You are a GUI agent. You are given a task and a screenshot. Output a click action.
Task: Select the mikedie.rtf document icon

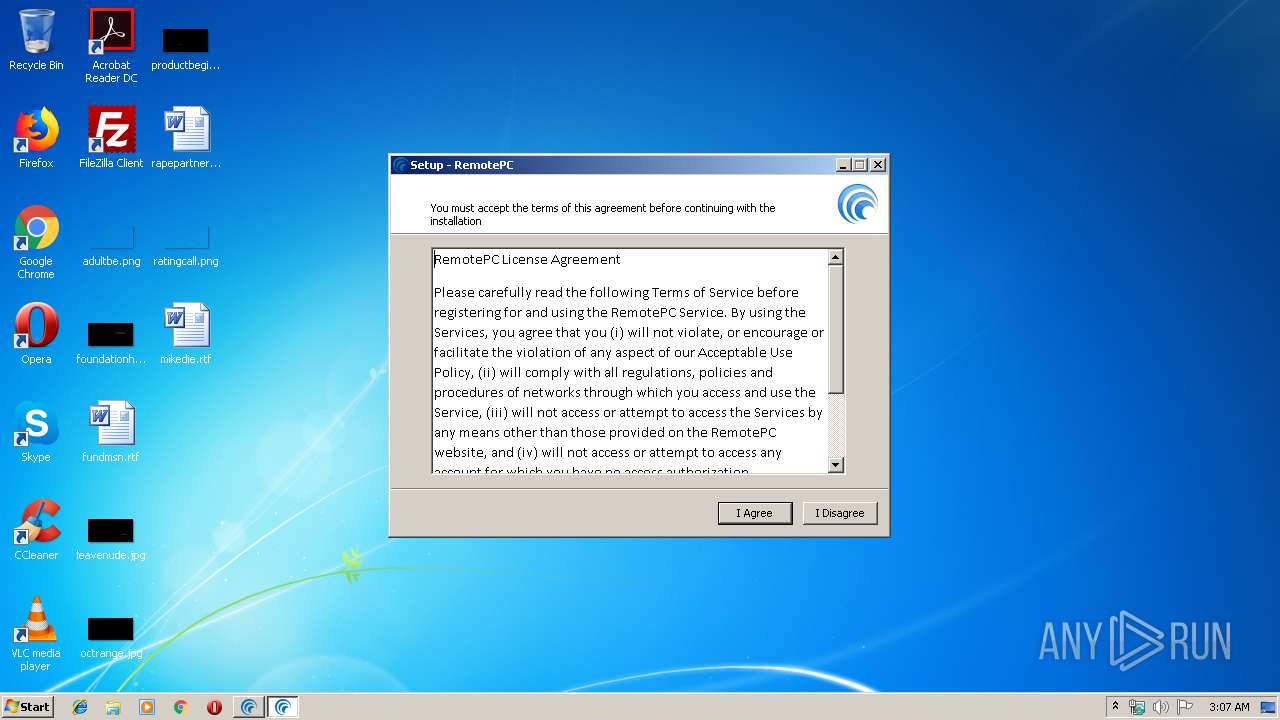(186, 334)
